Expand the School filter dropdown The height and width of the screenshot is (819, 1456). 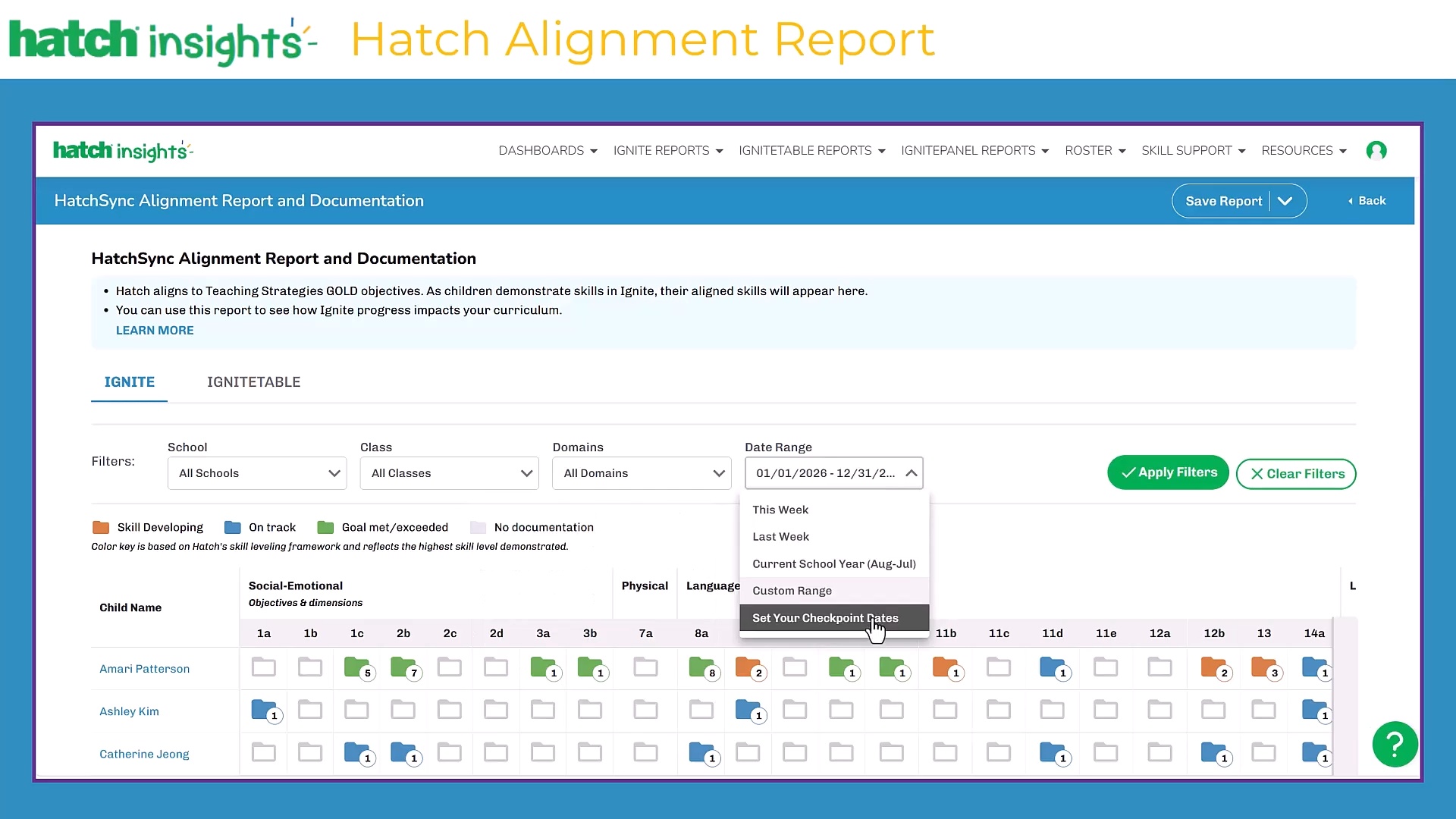[x=257, y=473]
